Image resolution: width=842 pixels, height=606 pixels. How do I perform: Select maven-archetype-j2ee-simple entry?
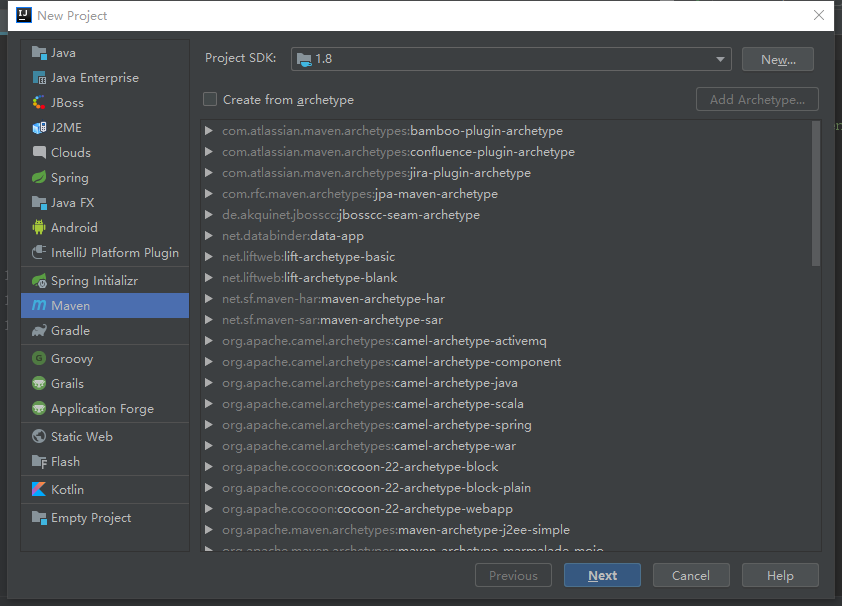click(396, 530)
